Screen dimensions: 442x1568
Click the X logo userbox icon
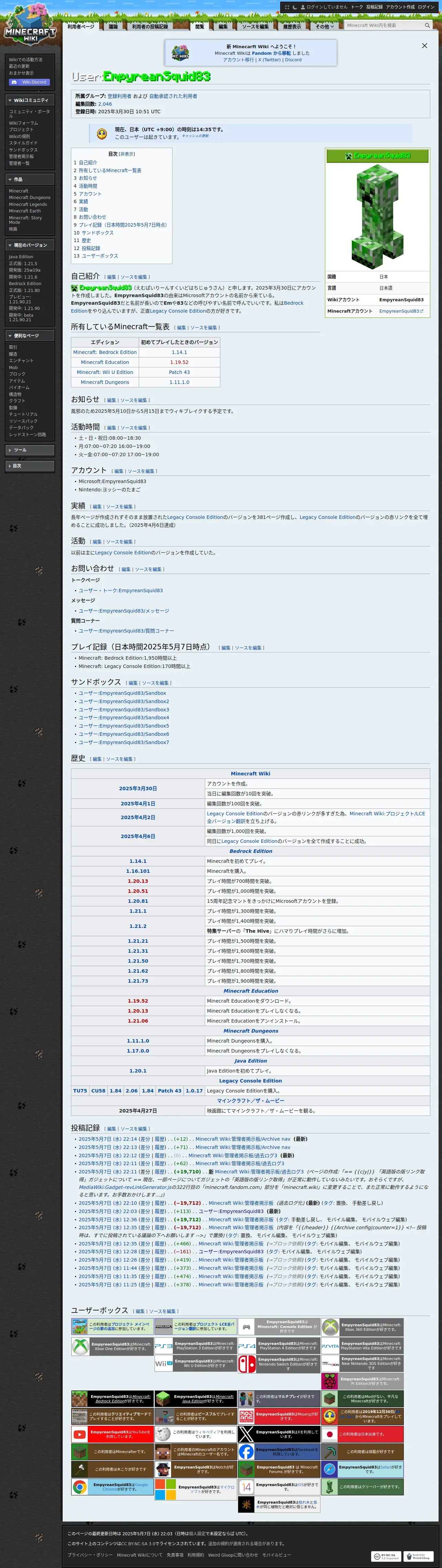[x=246, y=1434]
